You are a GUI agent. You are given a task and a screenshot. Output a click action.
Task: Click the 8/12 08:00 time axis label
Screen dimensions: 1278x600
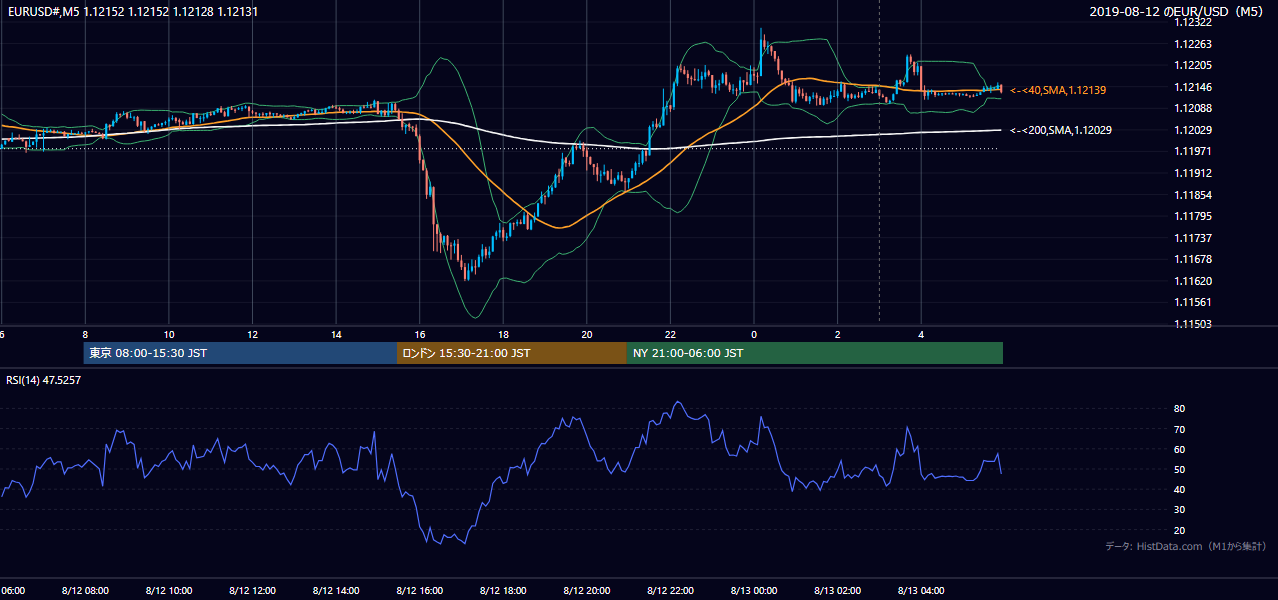pos(85,591)
